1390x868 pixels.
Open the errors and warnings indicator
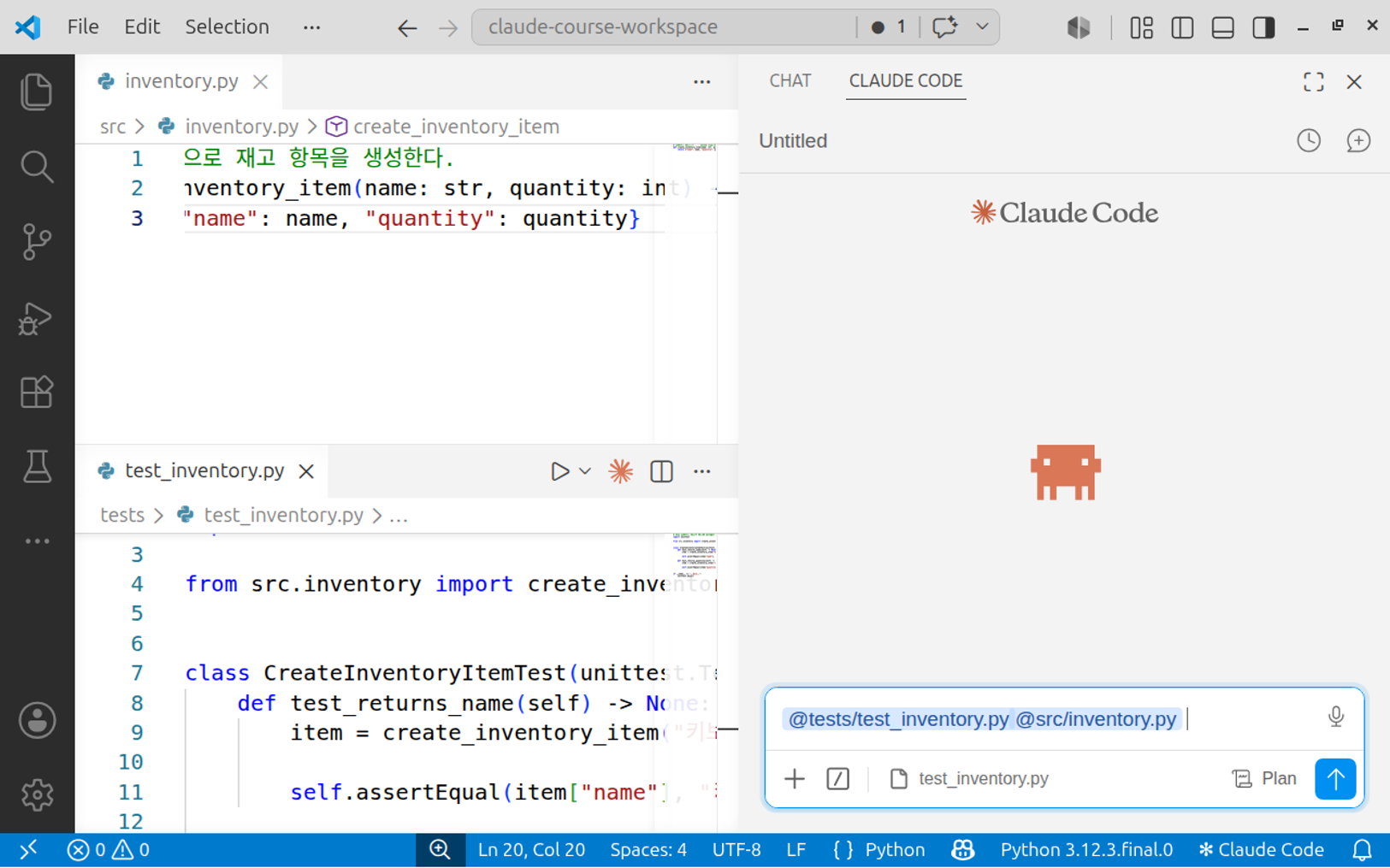(108, 850)
